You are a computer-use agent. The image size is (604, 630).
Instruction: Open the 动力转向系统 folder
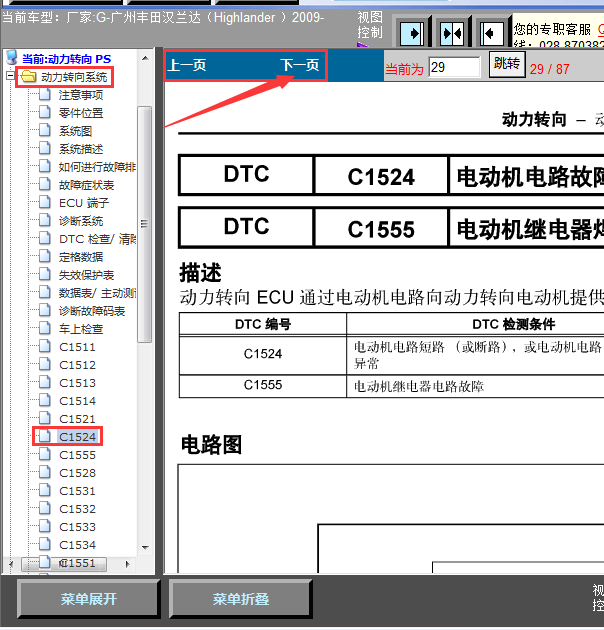(x=74, y=77)
